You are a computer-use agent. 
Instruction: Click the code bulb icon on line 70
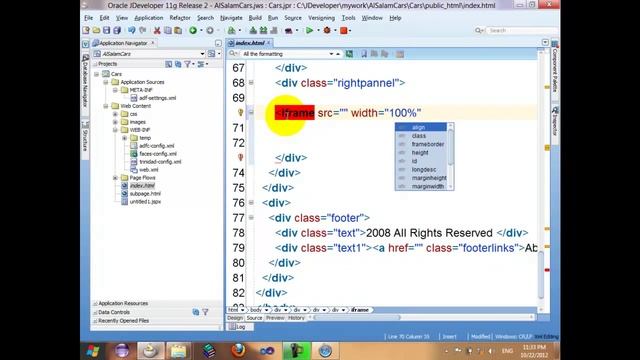pyautogui.click(x=240, y=112)
